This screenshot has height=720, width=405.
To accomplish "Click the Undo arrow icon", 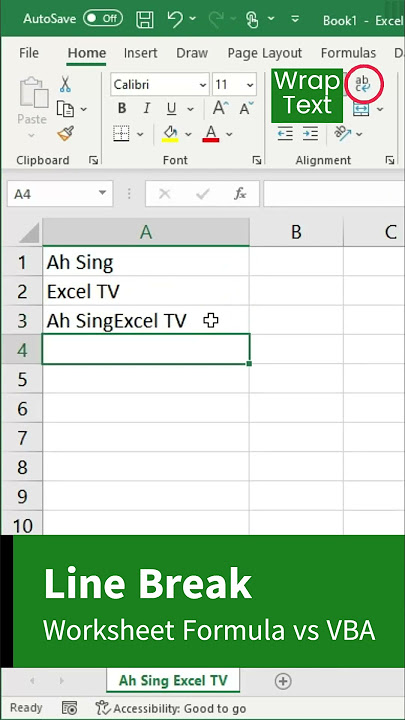I will click(x=175, y=19).
